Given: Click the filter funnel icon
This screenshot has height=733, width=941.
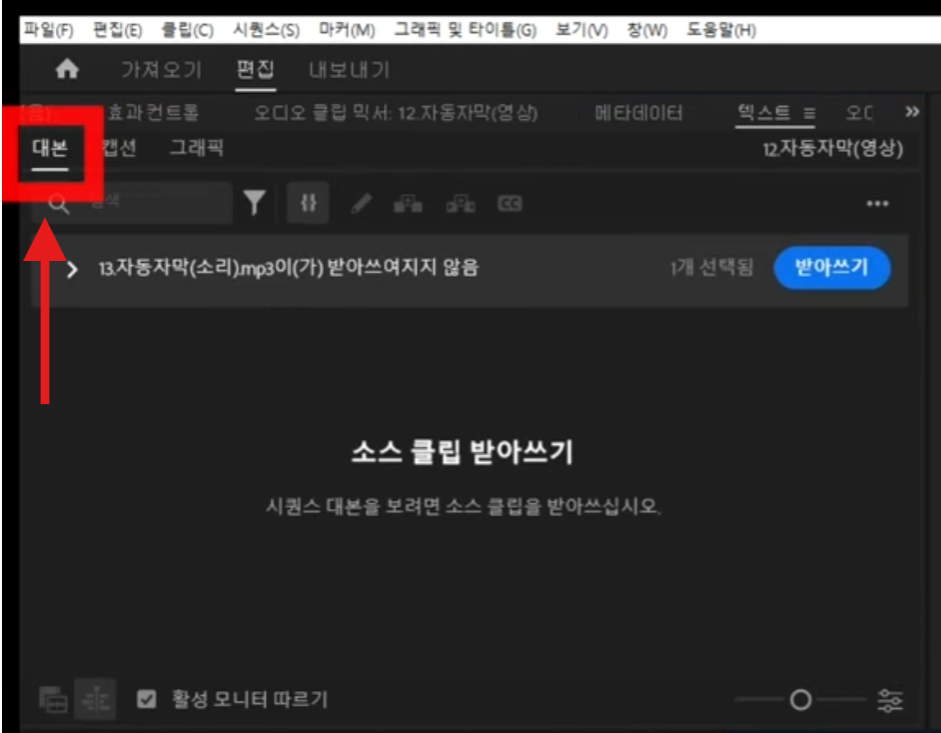Looking at the screenshot, I should click(255, 203).
